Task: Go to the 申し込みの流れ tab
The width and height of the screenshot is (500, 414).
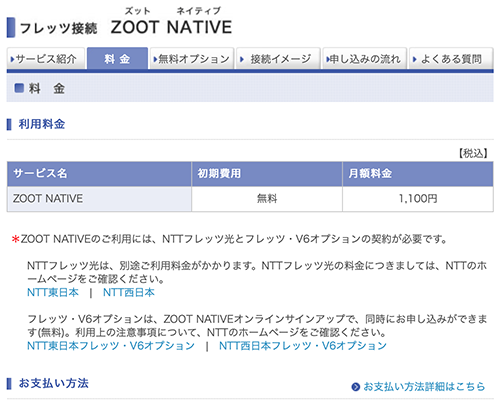Action: (x=365, y=59)
